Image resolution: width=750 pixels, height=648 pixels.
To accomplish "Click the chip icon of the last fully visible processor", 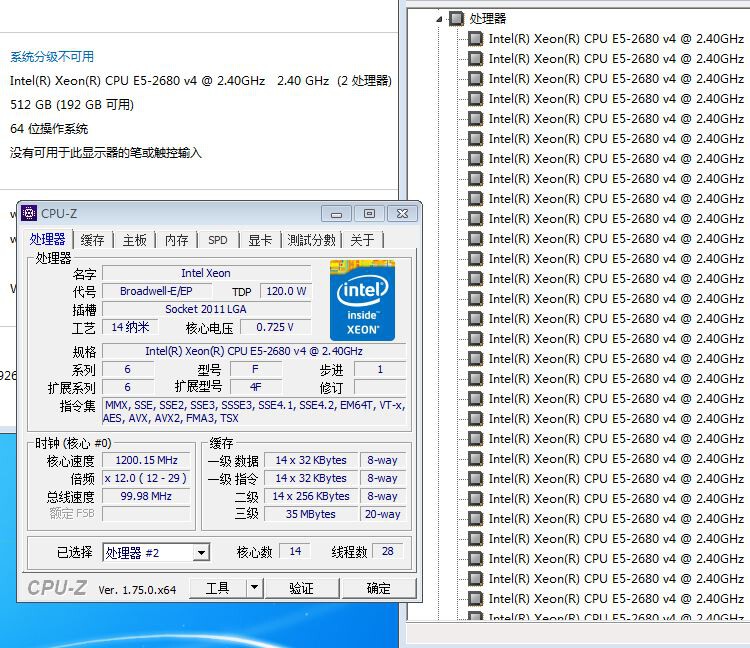I will click(475, 598).
